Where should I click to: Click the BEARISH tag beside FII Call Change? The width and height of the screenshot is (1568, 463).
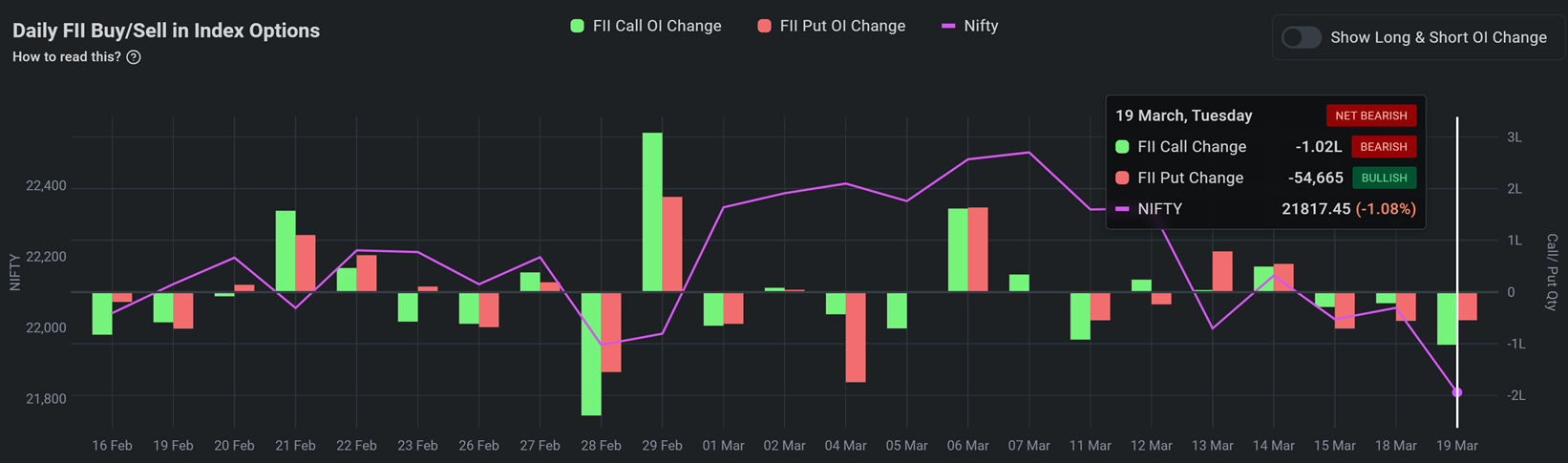[1383, 147]
